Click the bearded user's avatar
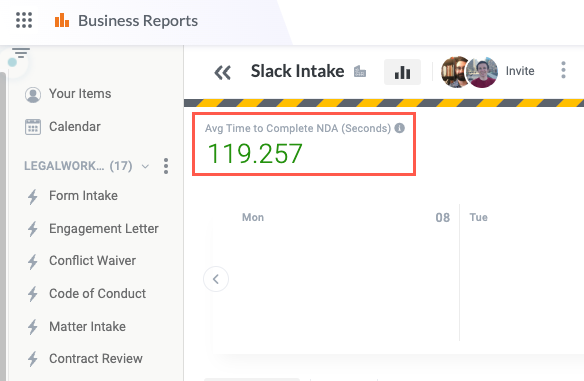Image resolution: width=584 pixels, height=381 pixels. (454, 72)
